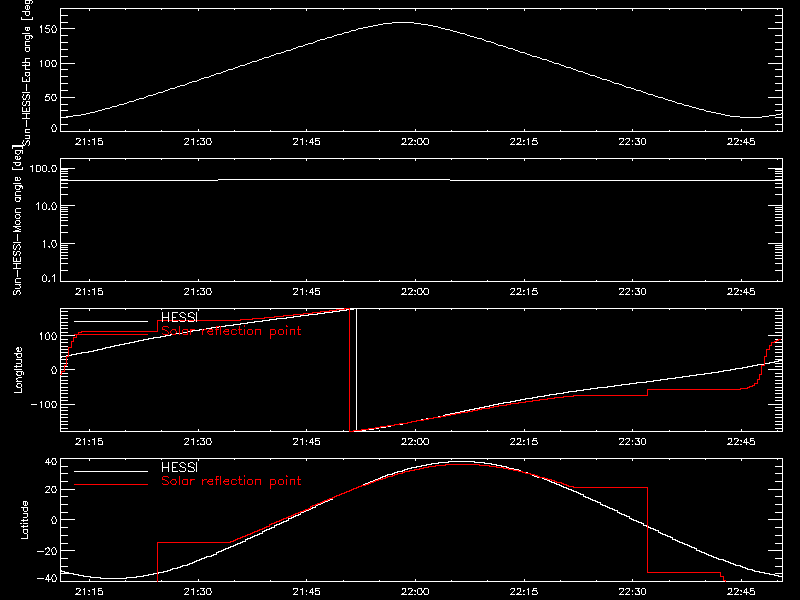Click the 150 tick label in Sun-HESSI-Earth plot

click(x=48, y=30)
